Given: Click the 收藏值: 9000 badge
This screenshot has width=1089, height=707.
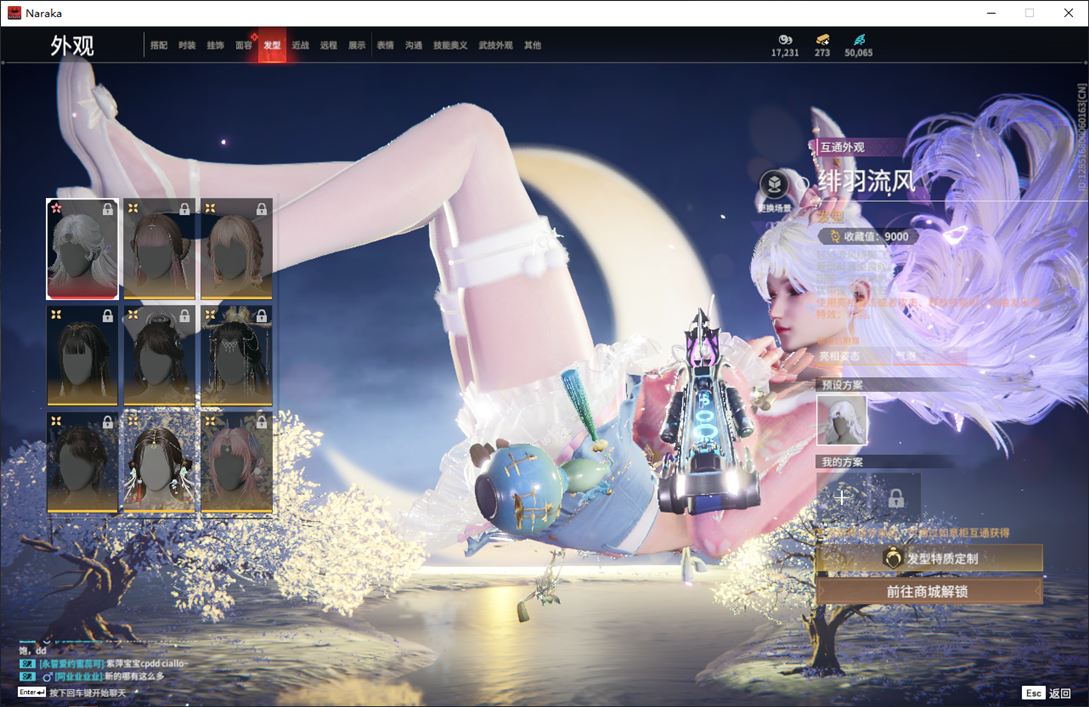Looking at the screenshot, I should (x=868, y=236).
